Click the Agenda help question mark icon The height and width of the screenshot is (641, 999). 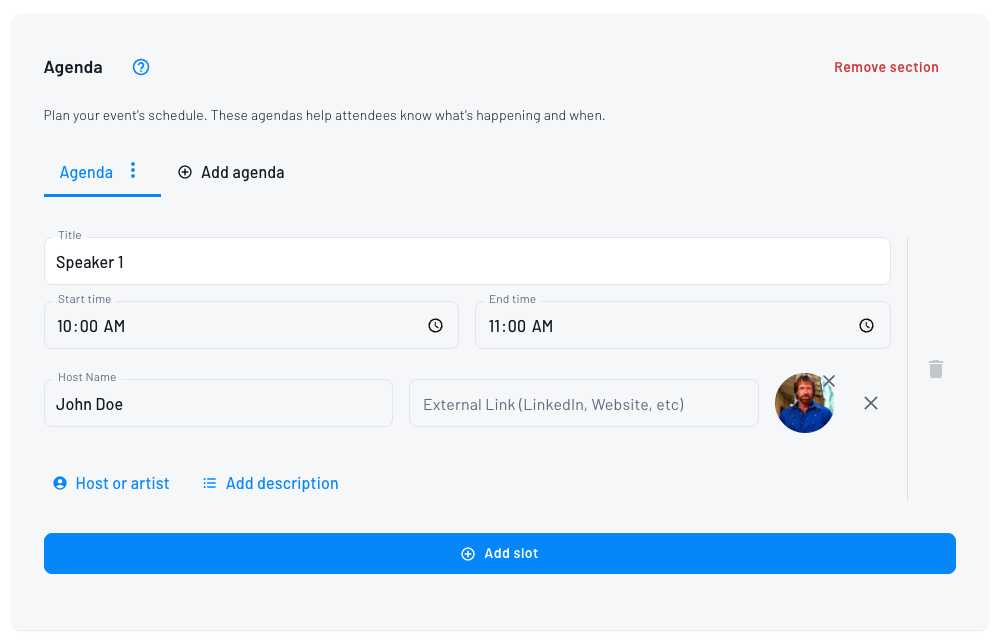[141, 68]
